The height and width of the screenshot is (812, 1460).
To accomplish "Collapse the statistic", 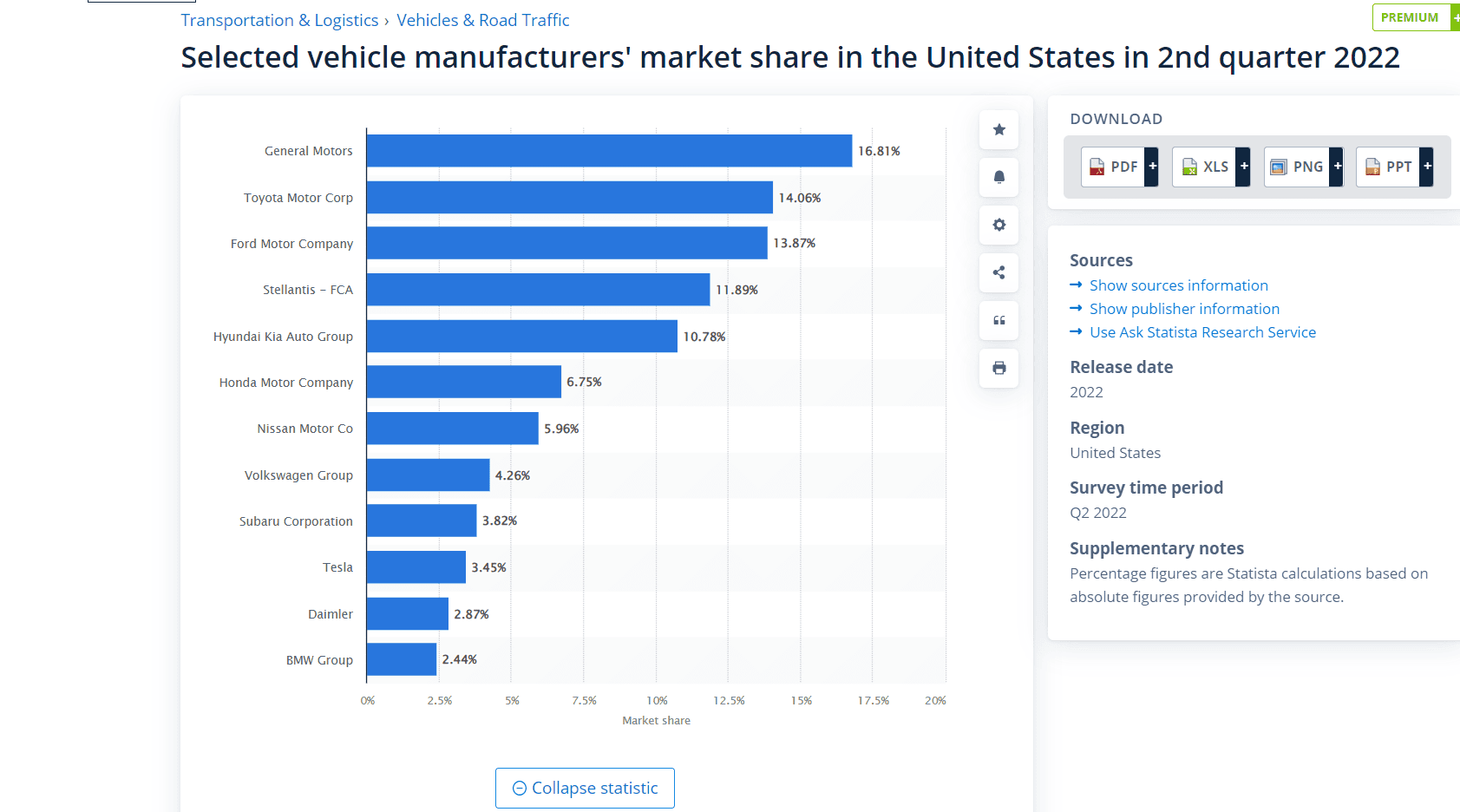I will [x=585, y=788].
